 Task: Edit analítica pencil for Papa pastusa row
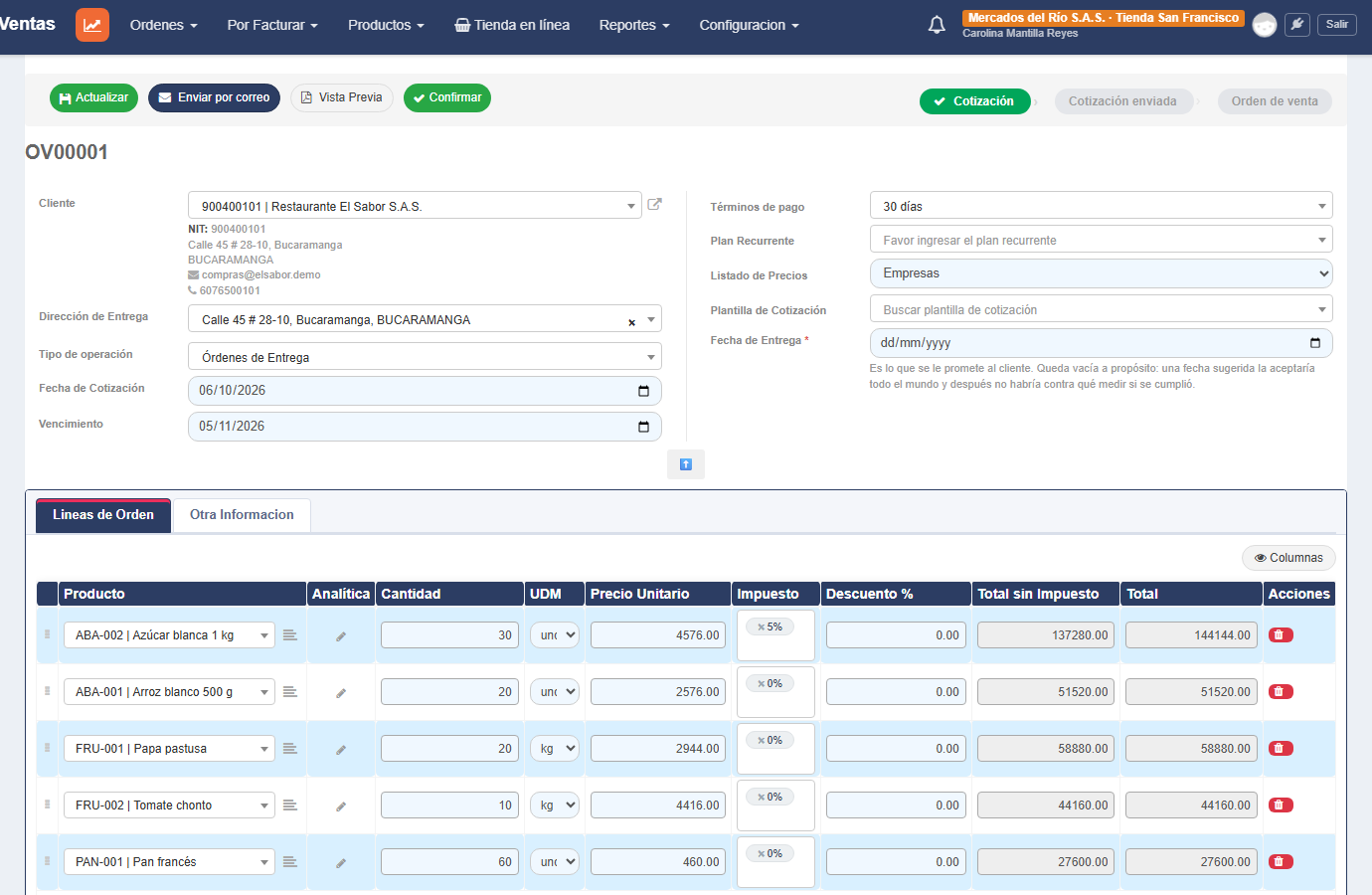pyautogui.click(x=341, y=750)
